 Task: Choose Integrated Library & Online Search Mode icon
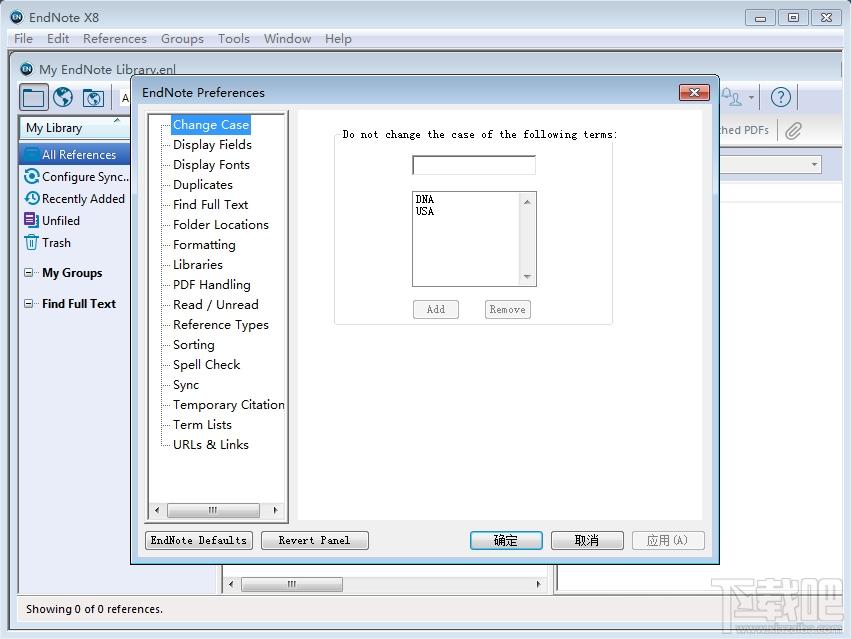point(93,98)
